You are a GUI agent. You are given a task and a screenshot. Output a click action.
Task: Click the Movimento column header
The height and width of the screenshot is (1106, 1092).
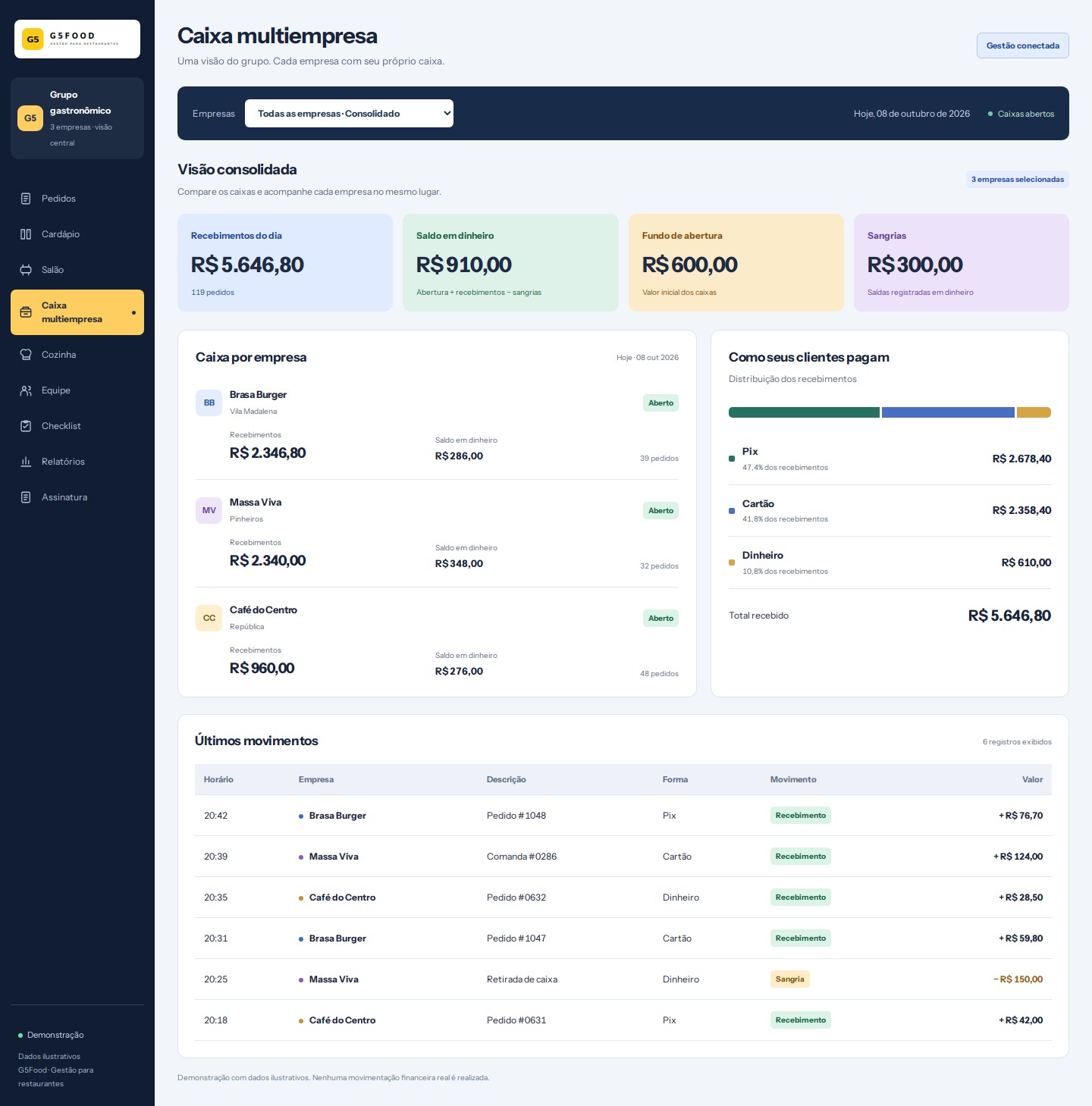pyautogui.click(x=793, y=779)
